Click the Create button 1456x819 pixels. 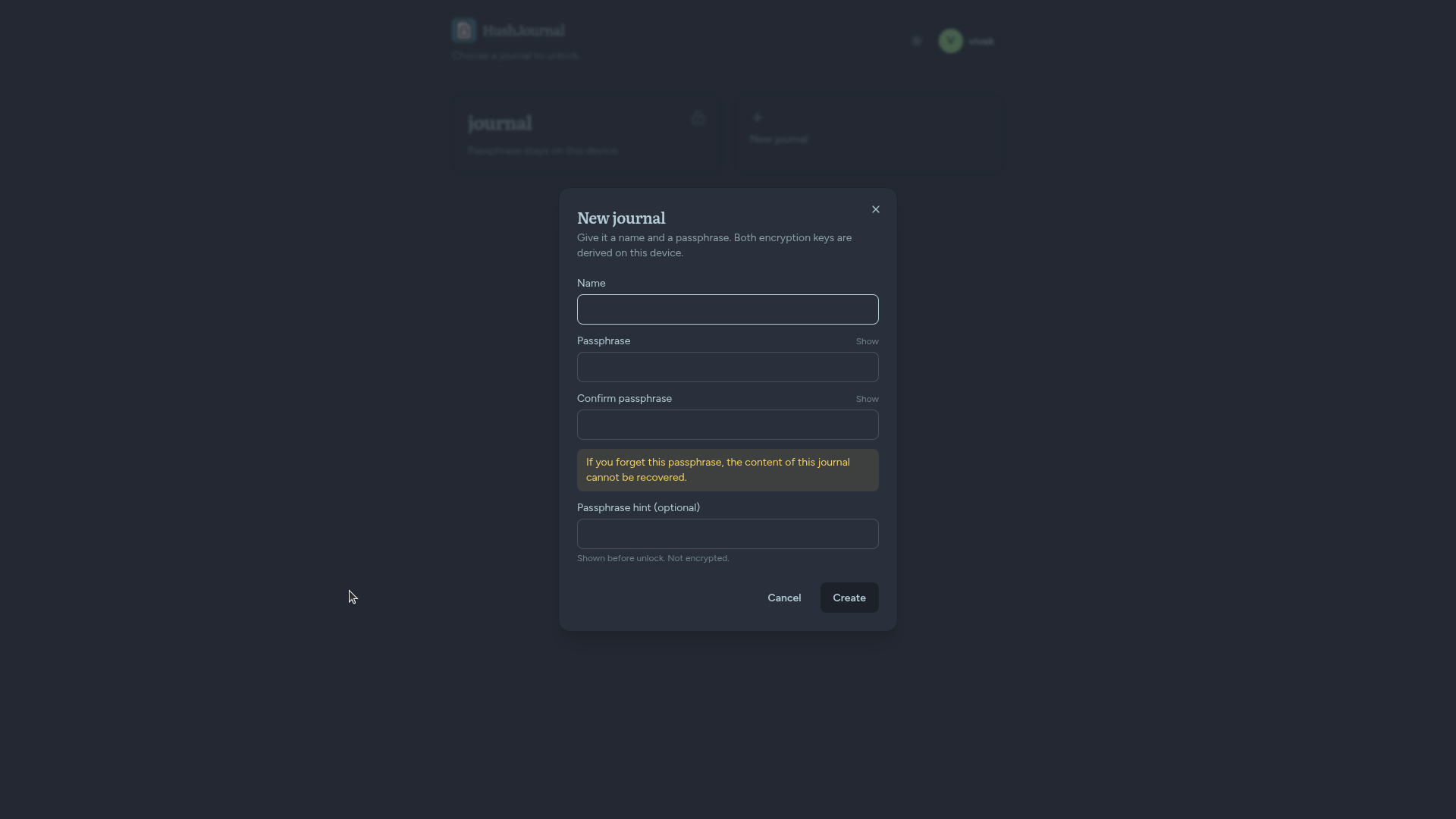pyautogui.click(x=849, y=598)
